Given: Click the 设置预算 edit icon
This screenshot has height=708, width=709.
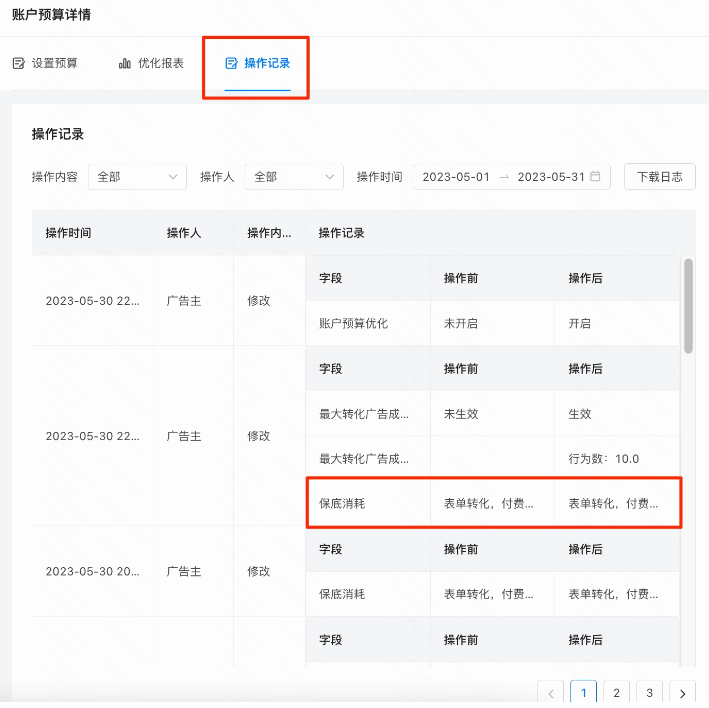Looking at the screenshot, I should pyautogui.click(x=19, y=63).
